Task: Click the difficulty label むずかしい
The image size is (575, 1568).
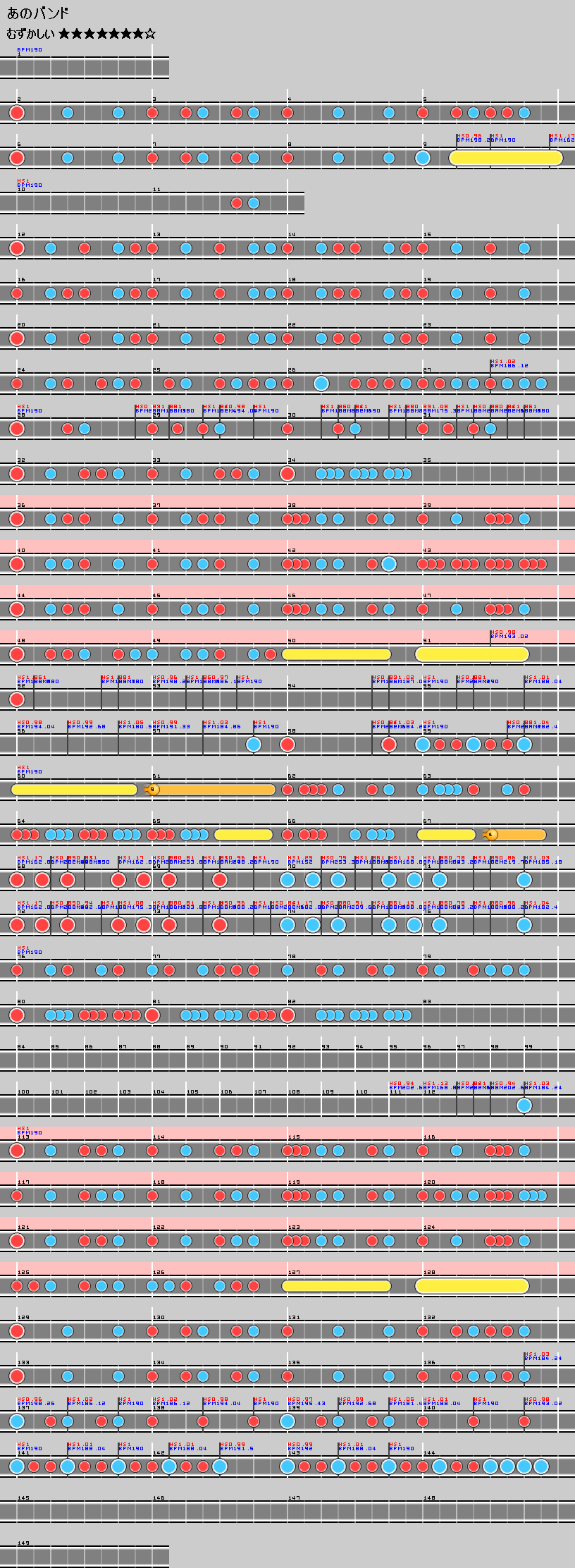Action: point(30,34)
